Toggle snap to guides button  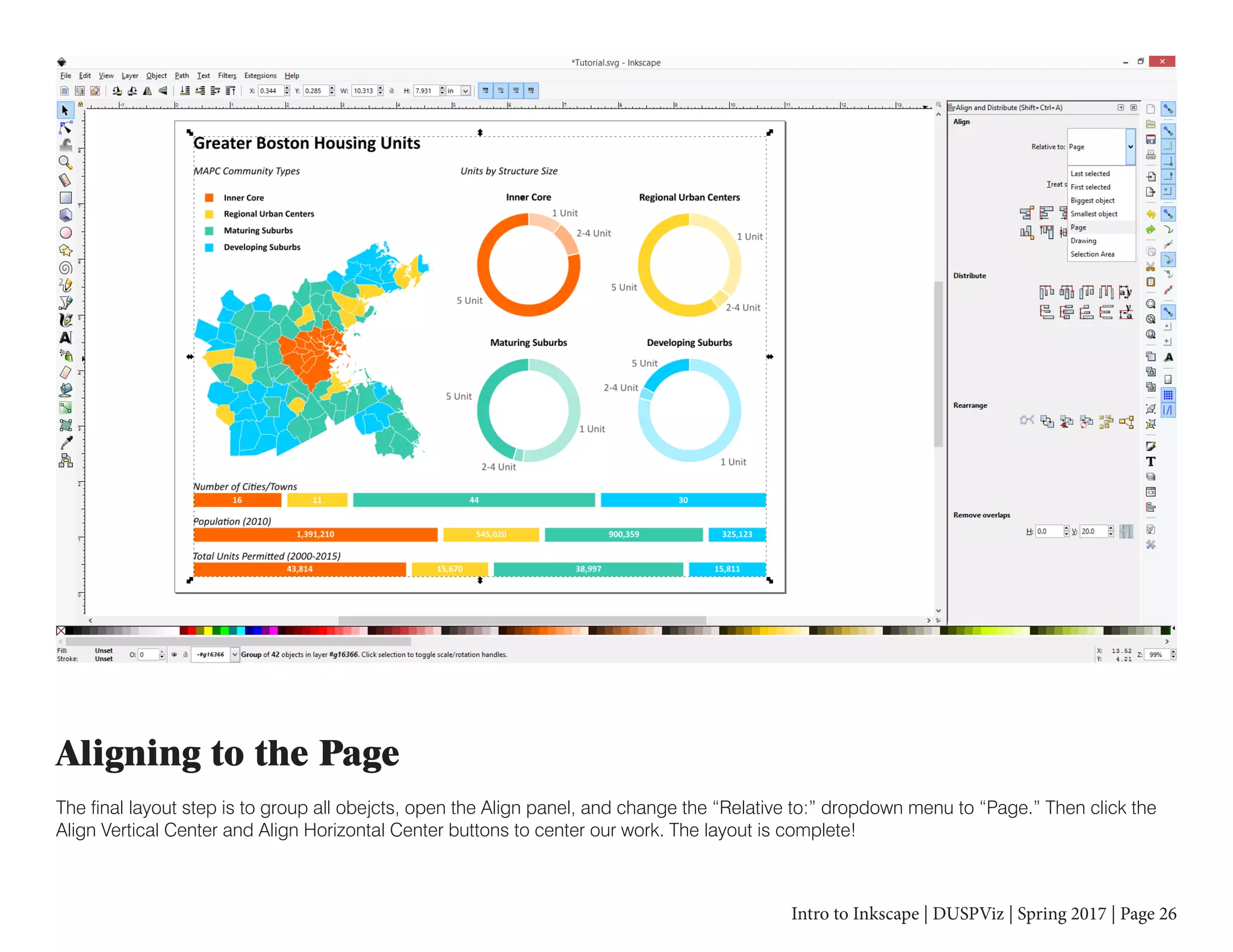click(1168, 410)
